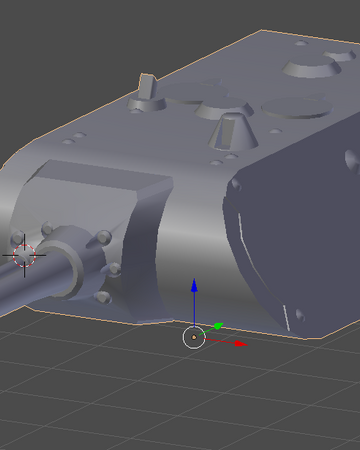
Task: Click the red X-axis manipulator arrow
Action: (x=240, y=343)
